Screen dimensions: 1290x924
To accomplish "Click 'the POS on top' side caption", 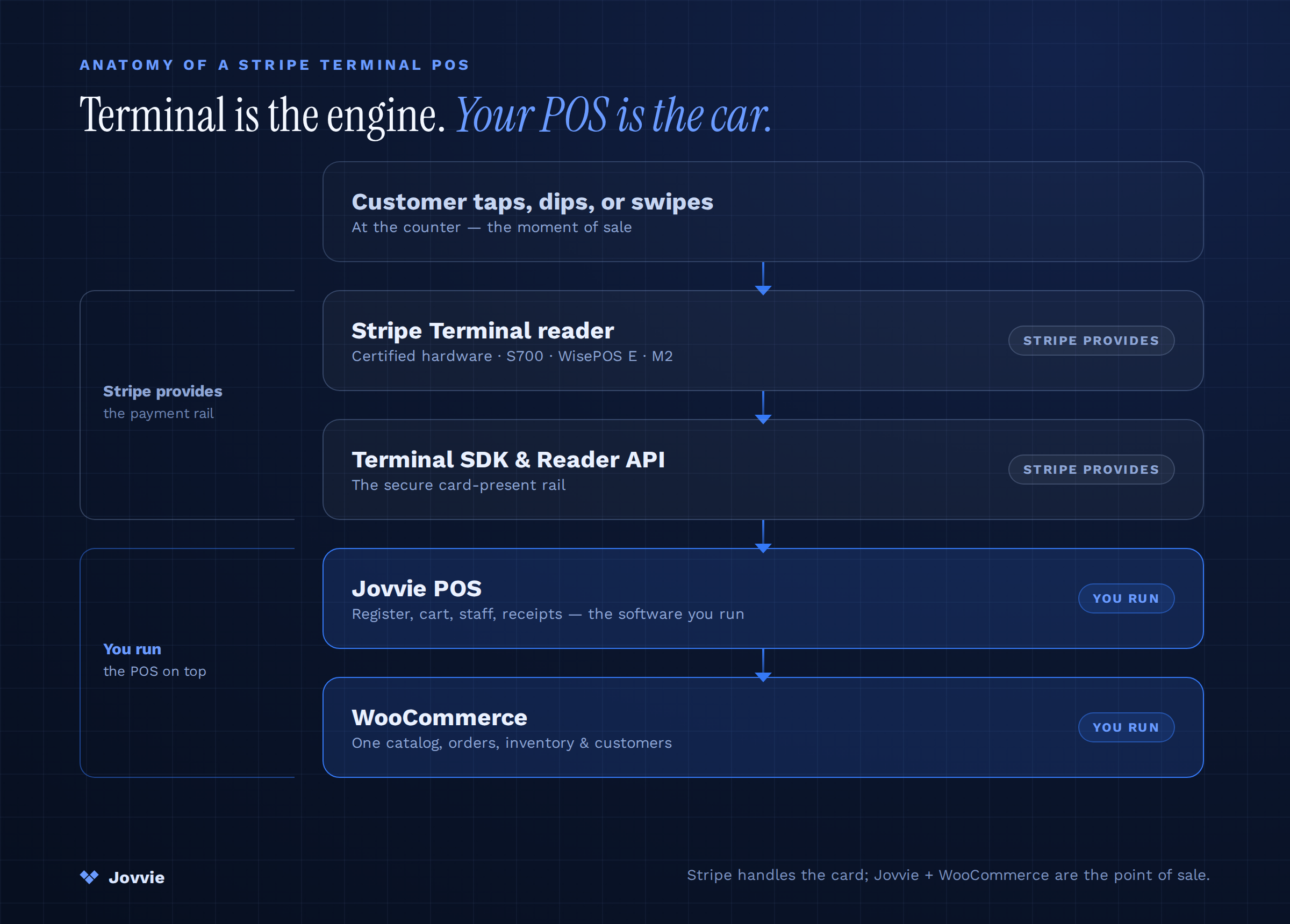I will click(154, 671).
